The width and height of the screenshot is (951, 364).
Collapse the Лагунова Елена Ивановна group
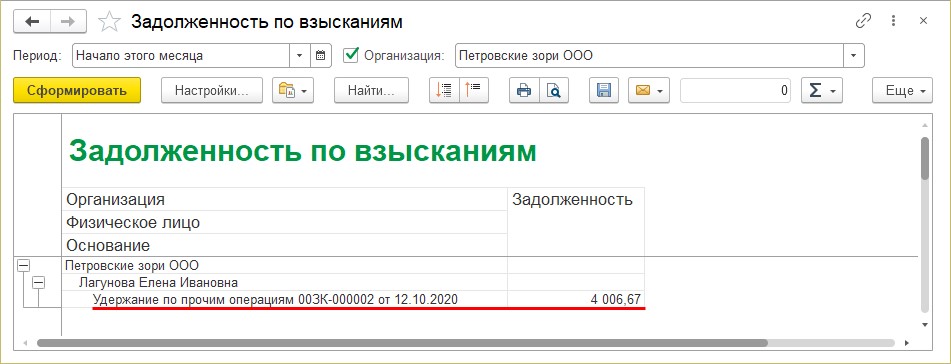pyautogui.click(x=39, y=282)
